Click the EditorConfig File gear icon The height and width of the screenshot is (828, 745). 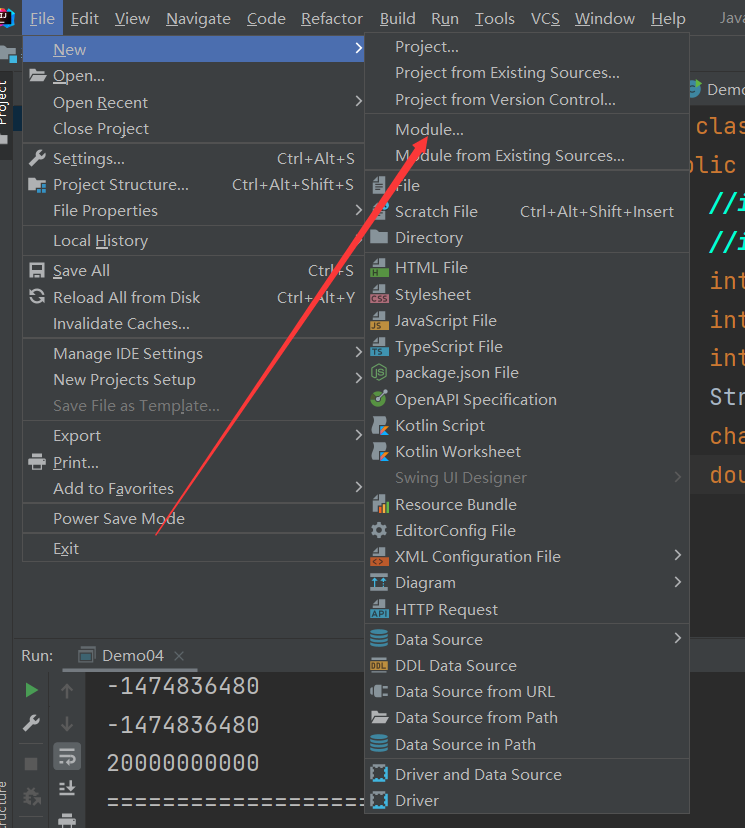click(x=379, y=530)
